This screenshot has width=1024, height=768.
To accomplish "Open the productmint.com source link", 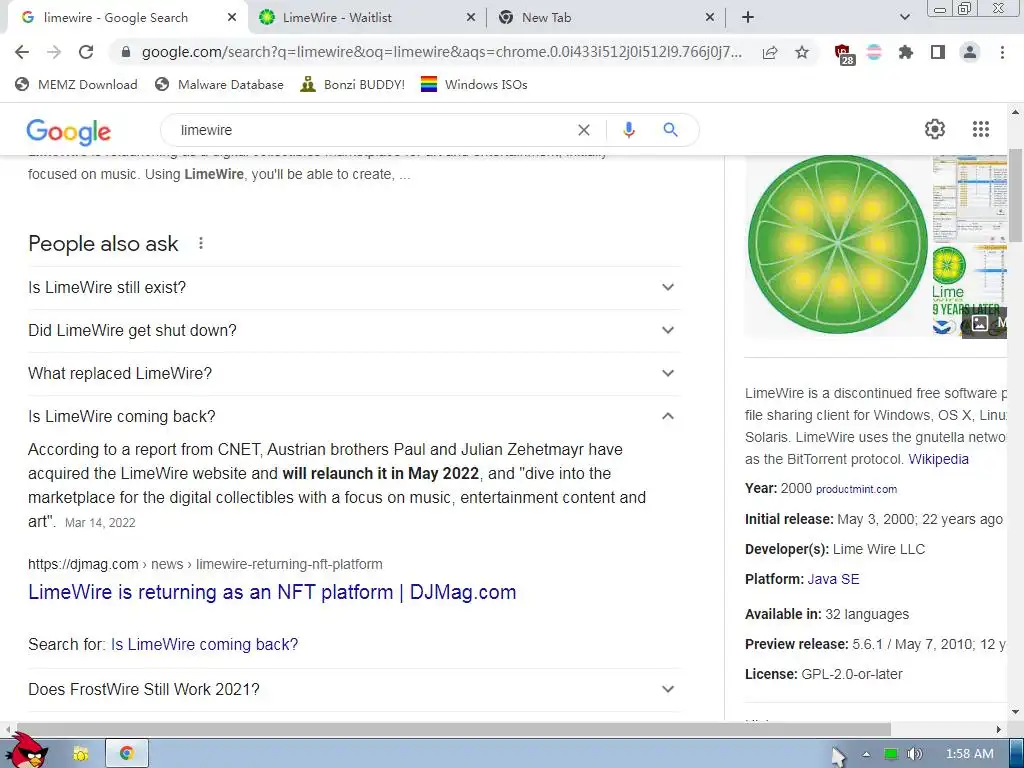I will (x=856, y=489).
